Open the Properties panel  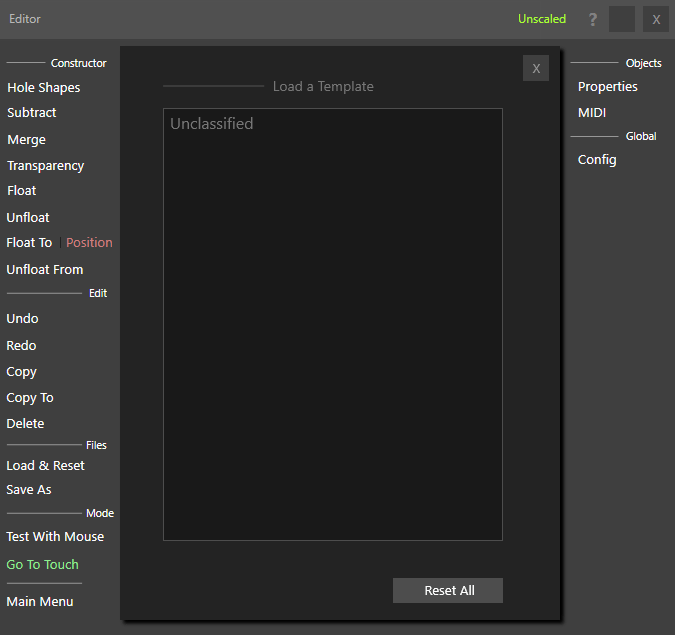tap(607, 87)
